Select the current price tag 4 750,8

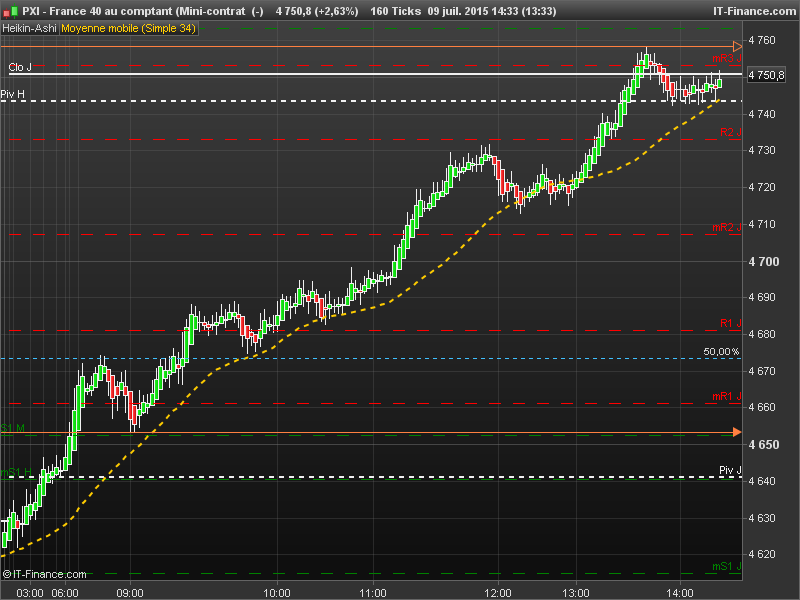766,75
